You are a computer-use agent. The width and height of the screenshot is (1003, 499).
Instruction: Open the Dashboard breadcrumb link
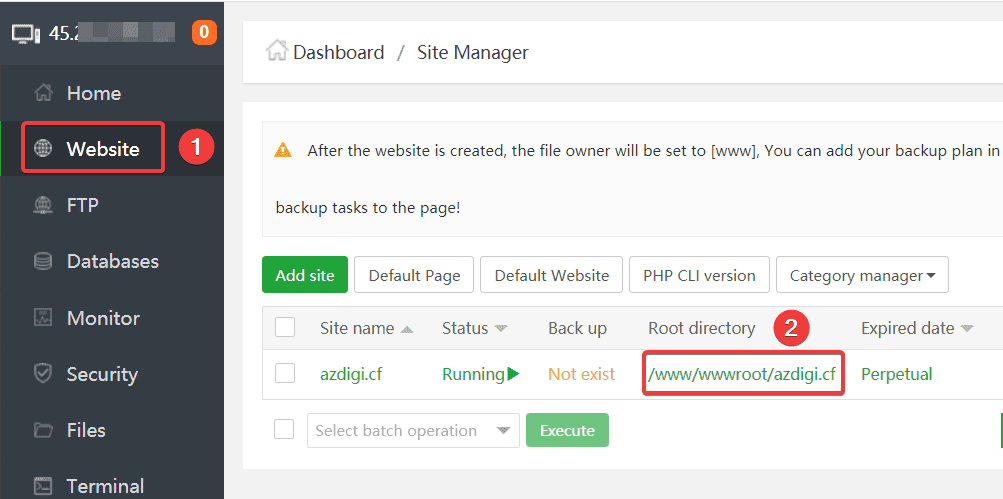337,52
